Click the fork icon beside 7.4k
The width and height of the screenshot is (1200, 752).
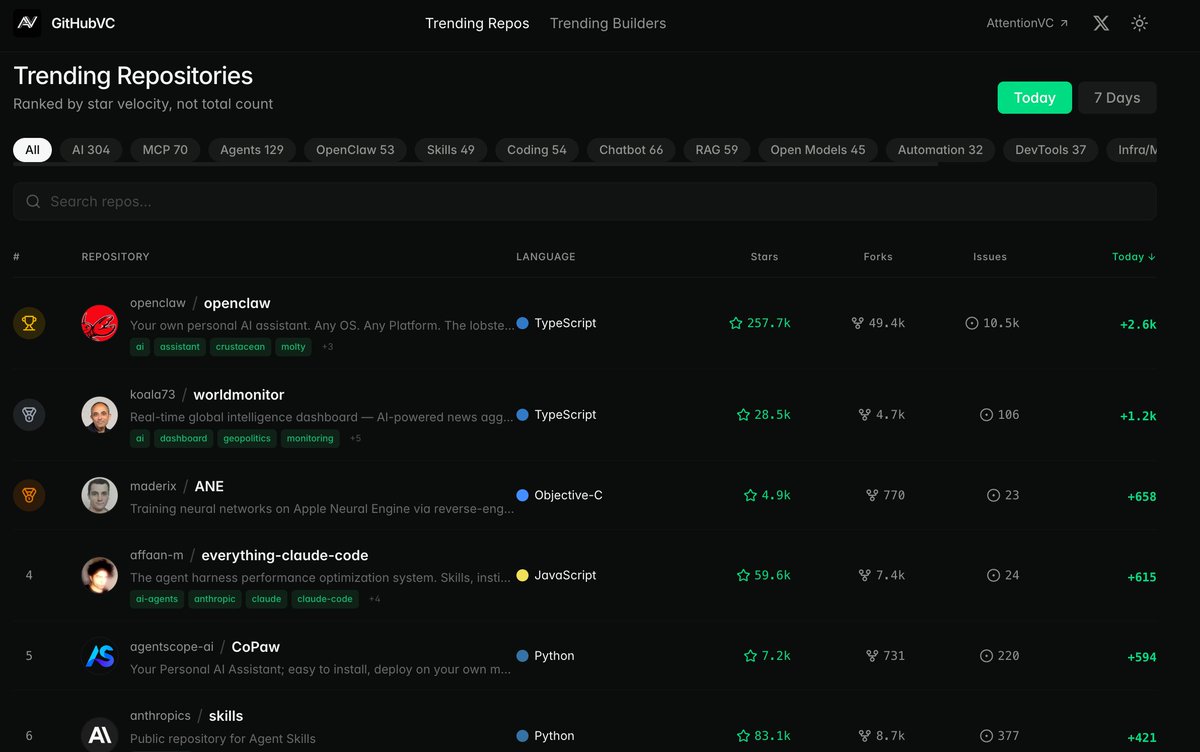(x=865, y=575)
